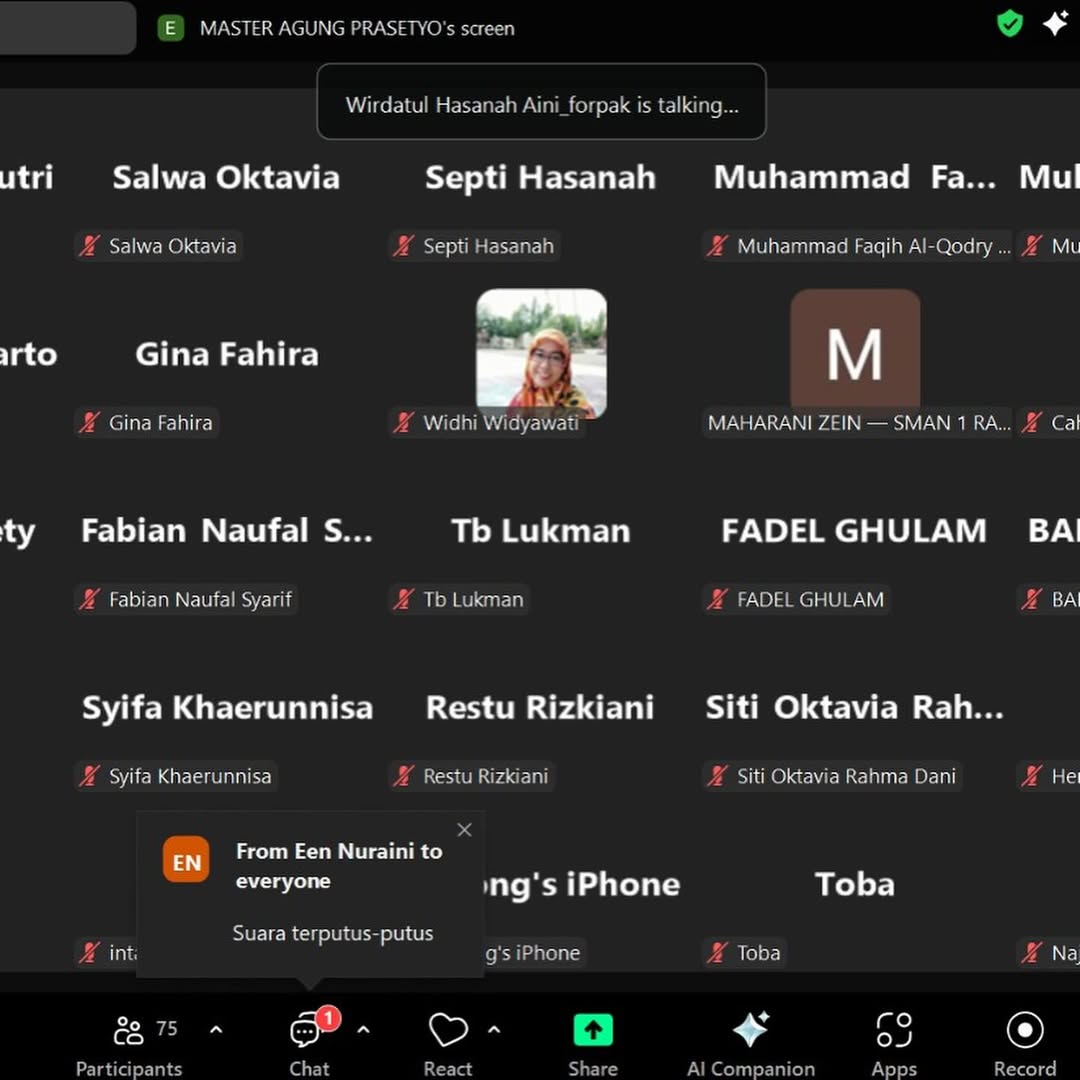1080x1080 pixels.
Task: Expand the Chat options chevron
Action: point(363,1030)
